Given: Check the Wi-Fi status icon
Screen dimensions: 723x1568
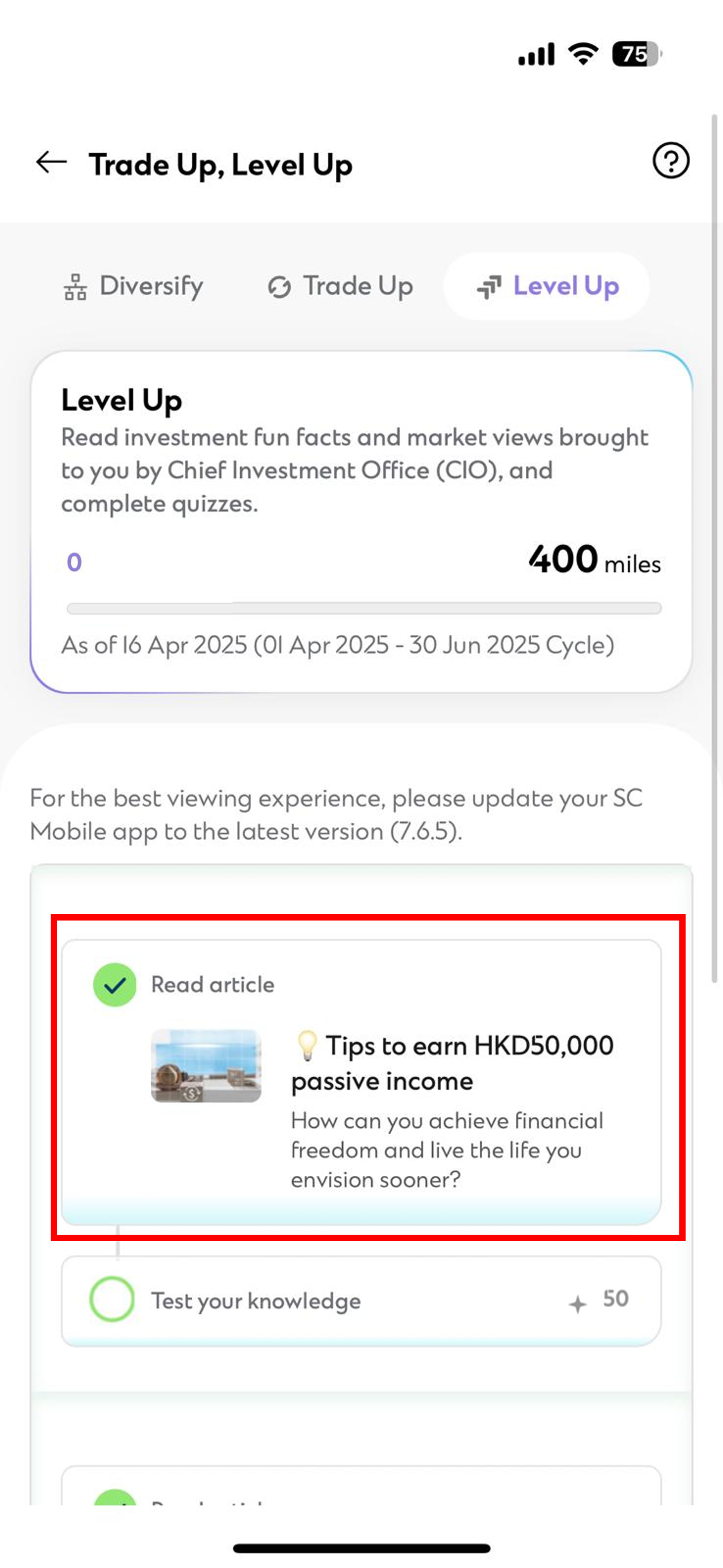Looking at the screenshot, I should (583, 54).
